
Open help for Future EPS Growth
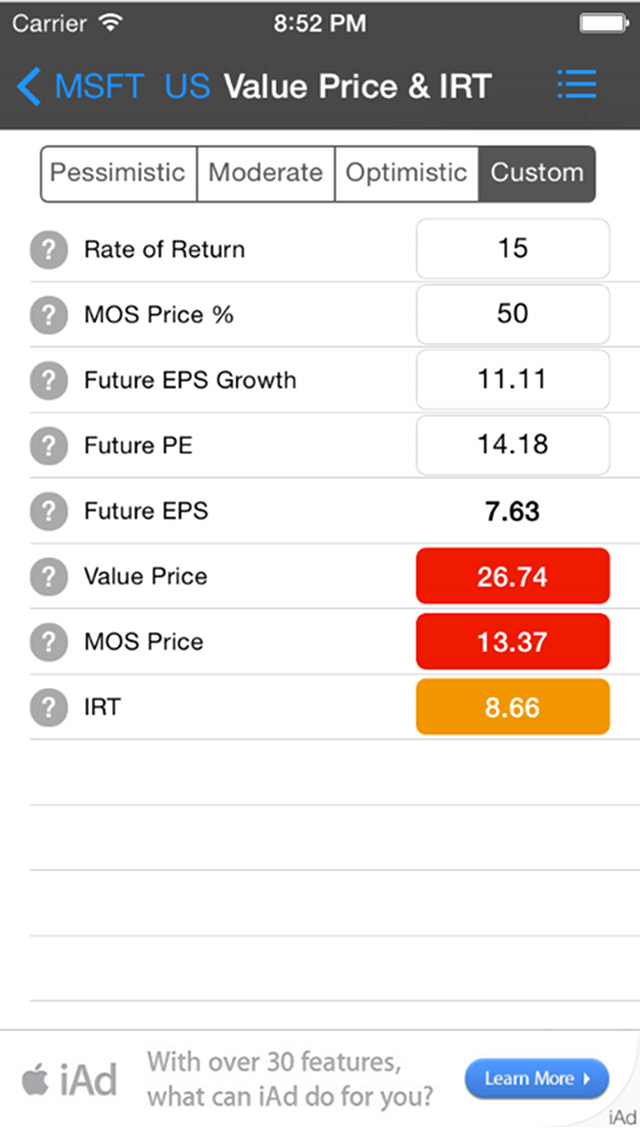(x=48, y=380)
